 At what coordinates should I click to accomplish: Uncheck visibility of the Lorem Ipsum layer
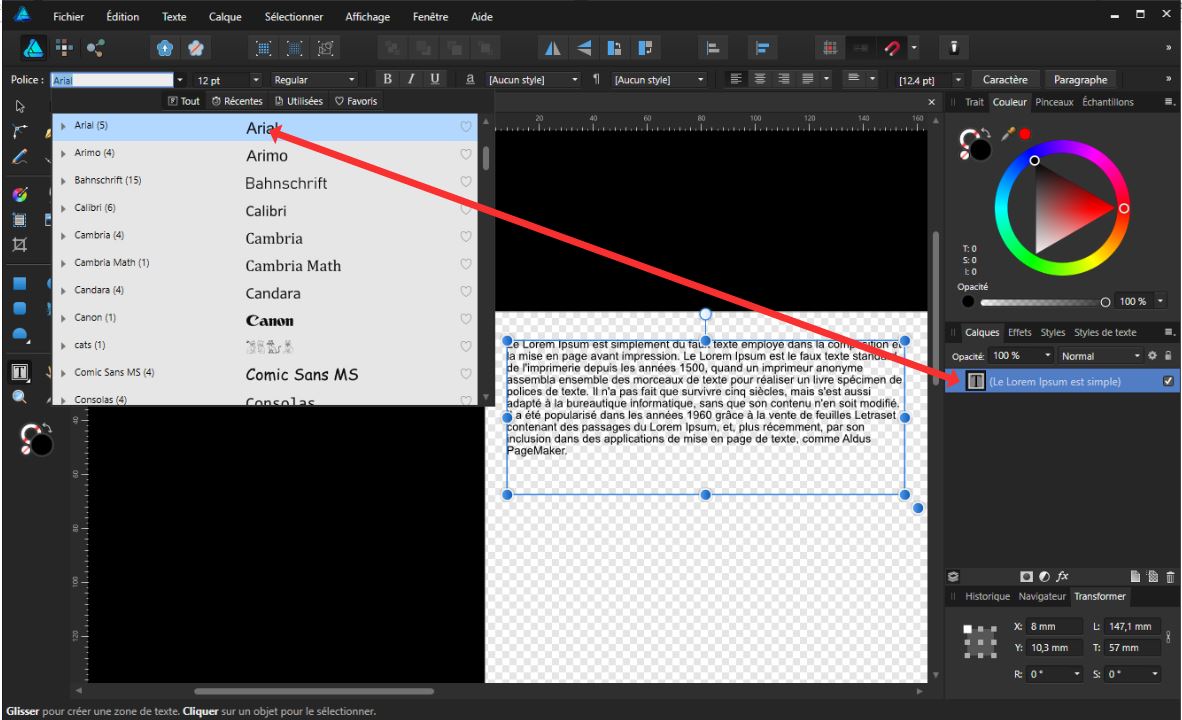click(1168, 381)
